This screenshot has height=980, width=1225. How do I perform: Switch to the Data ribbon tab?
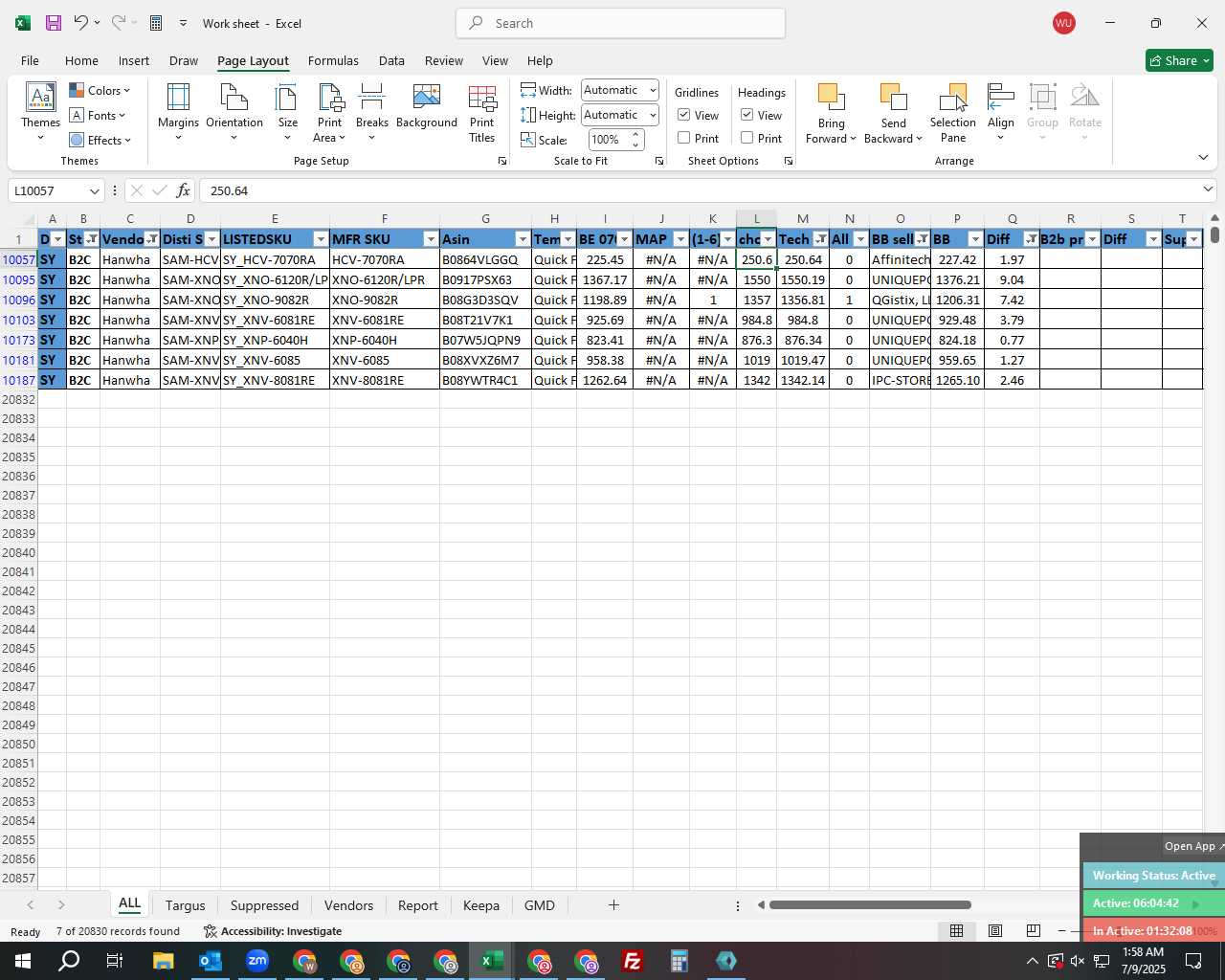391,60
